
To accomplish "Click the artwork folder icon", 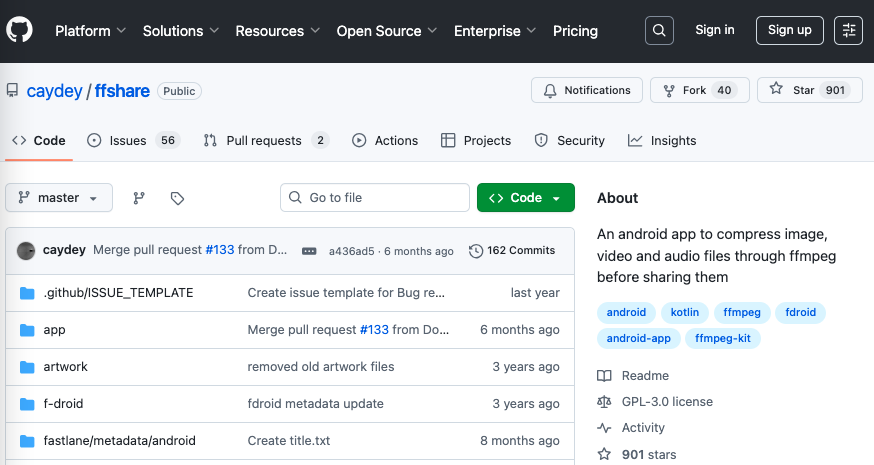I will [27, 367].
